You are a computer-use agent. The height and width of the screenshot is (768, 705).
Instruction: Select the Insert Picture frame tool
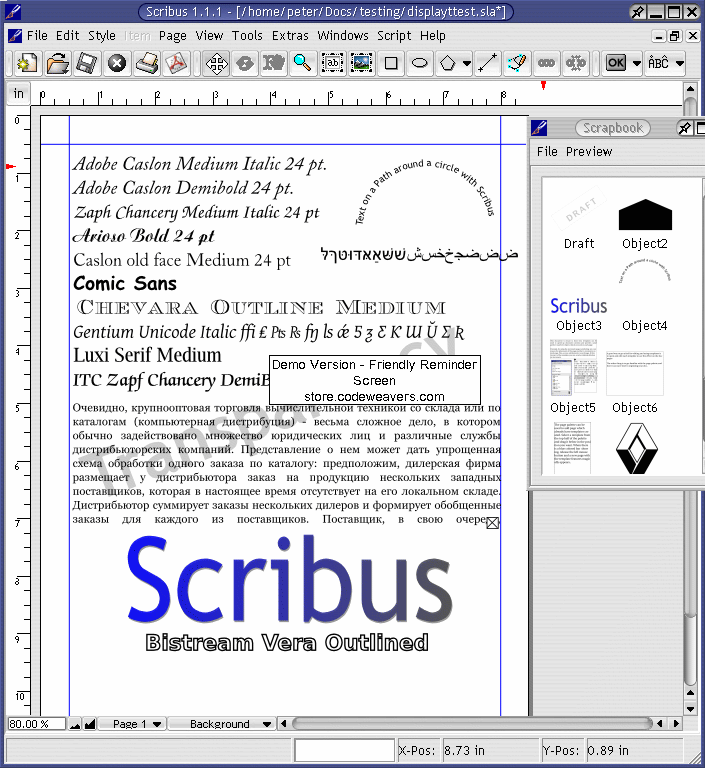click(361, 63)
